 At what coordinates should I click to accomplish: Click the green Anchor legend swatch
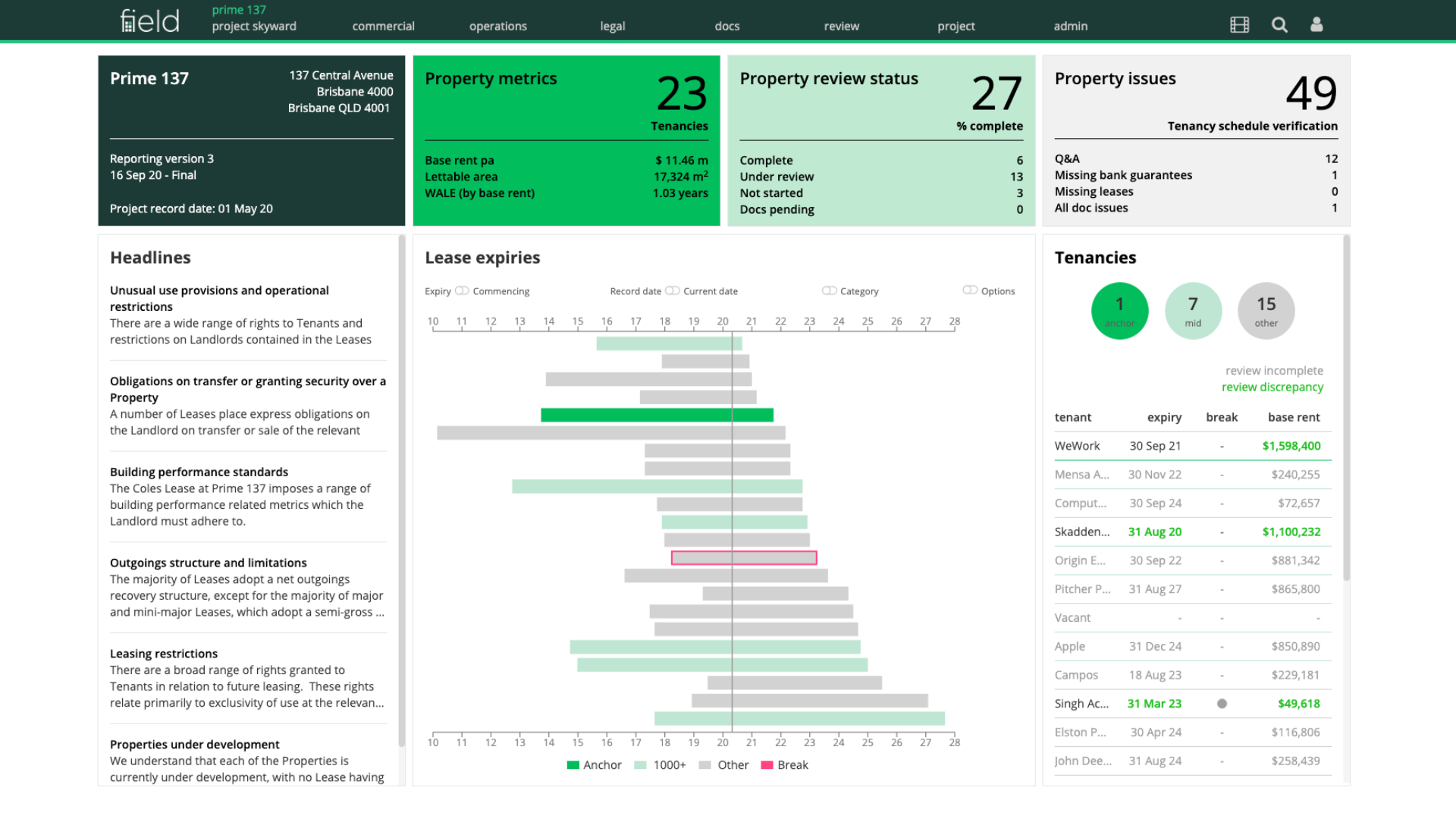(573, 765)
